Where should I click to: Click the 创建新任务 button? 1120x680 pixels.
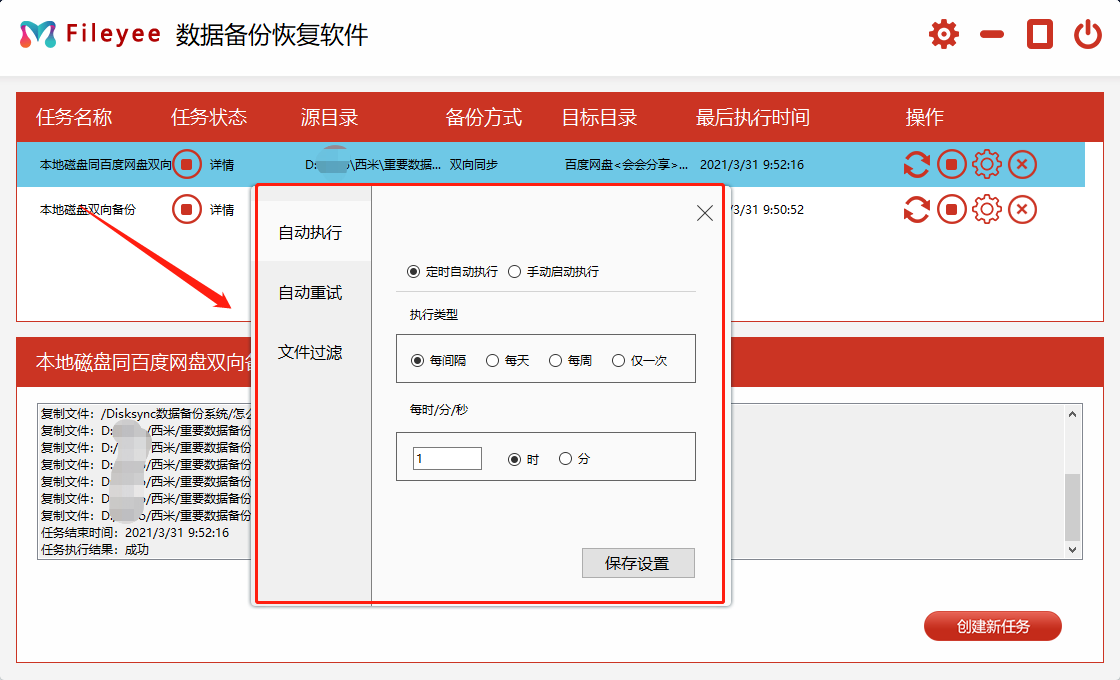tap(992, 625)
